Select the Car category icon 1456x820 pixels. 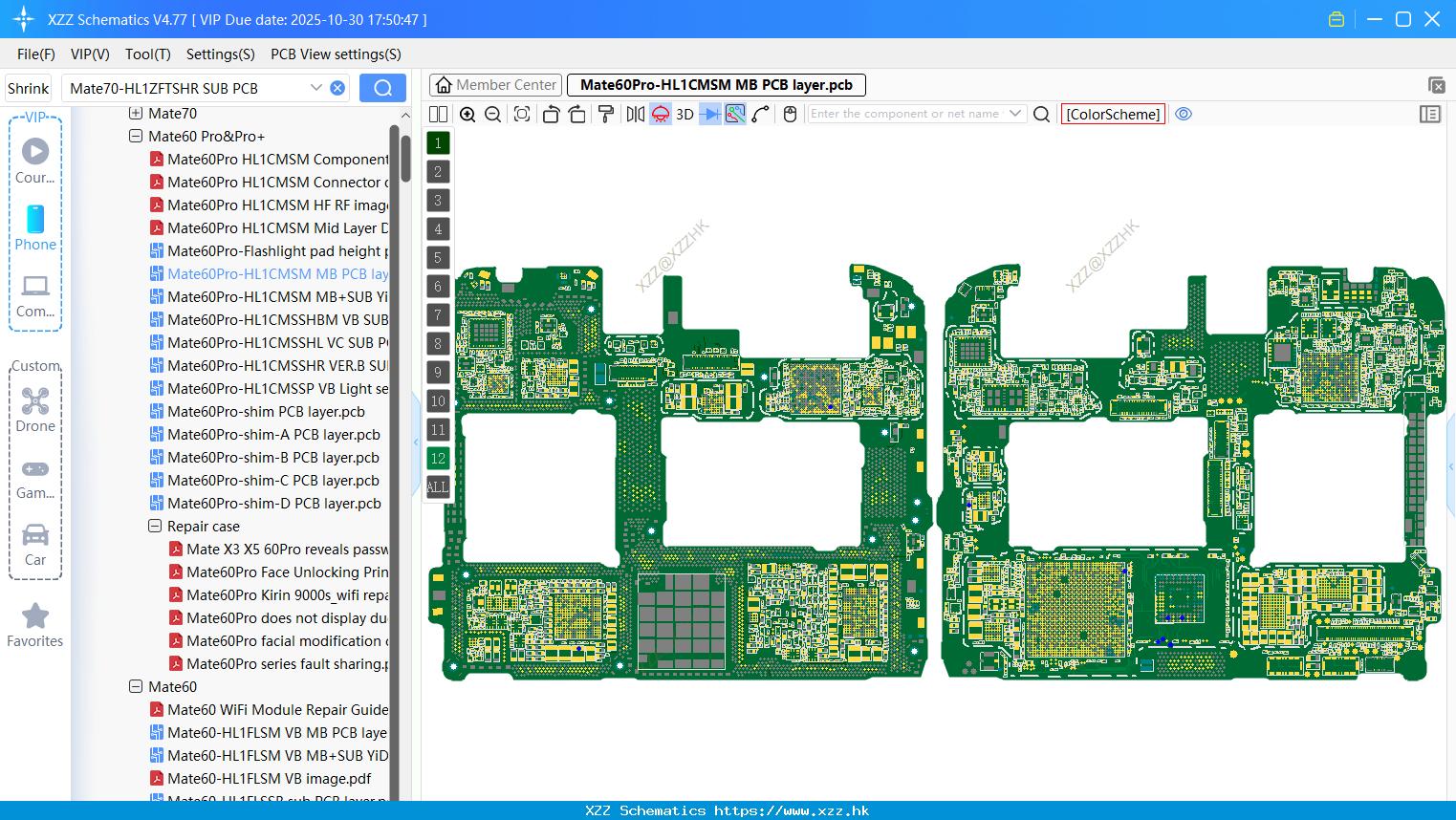[x=35, y=544]
